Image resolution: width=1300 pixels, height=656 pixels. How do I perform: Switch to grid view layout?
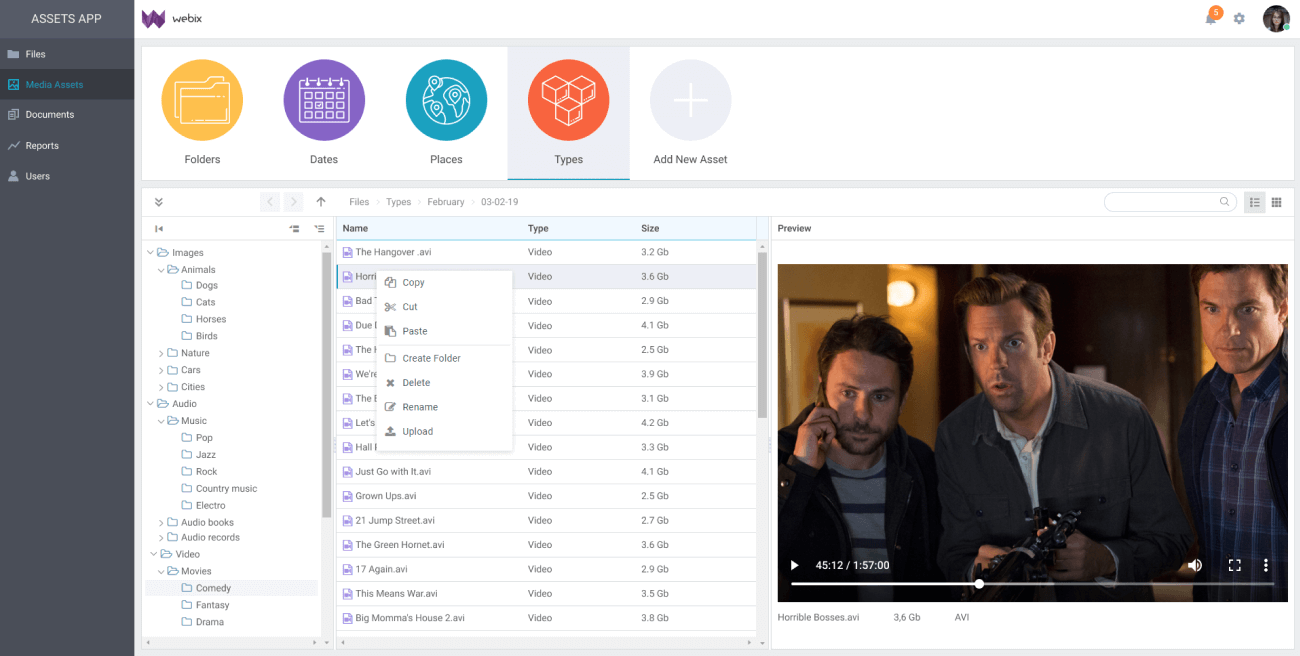point(1276,202)
